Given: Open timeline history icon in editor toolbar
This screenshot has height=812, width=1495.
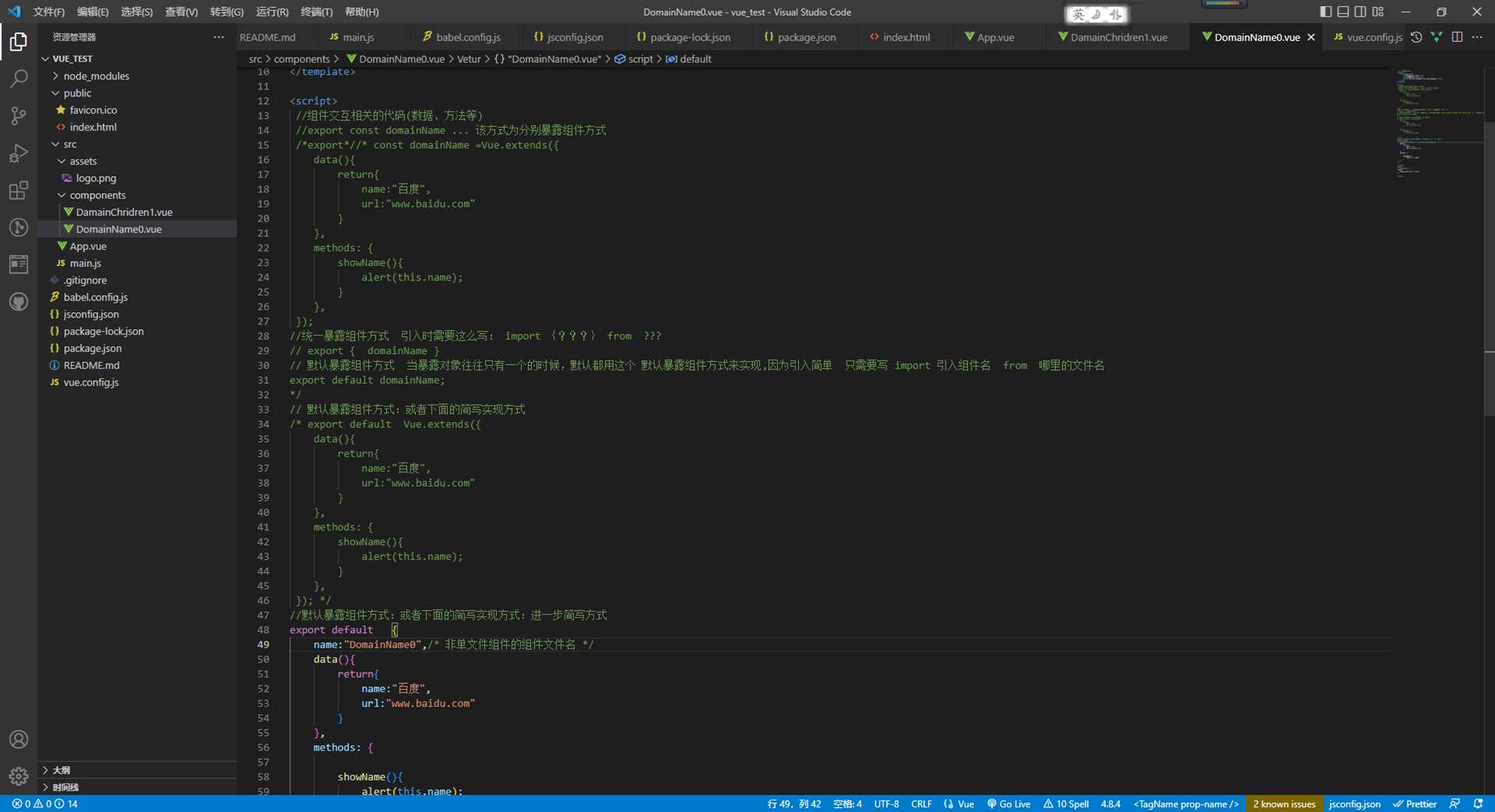Looking at the screenshot, I should tap(1416, 37).
